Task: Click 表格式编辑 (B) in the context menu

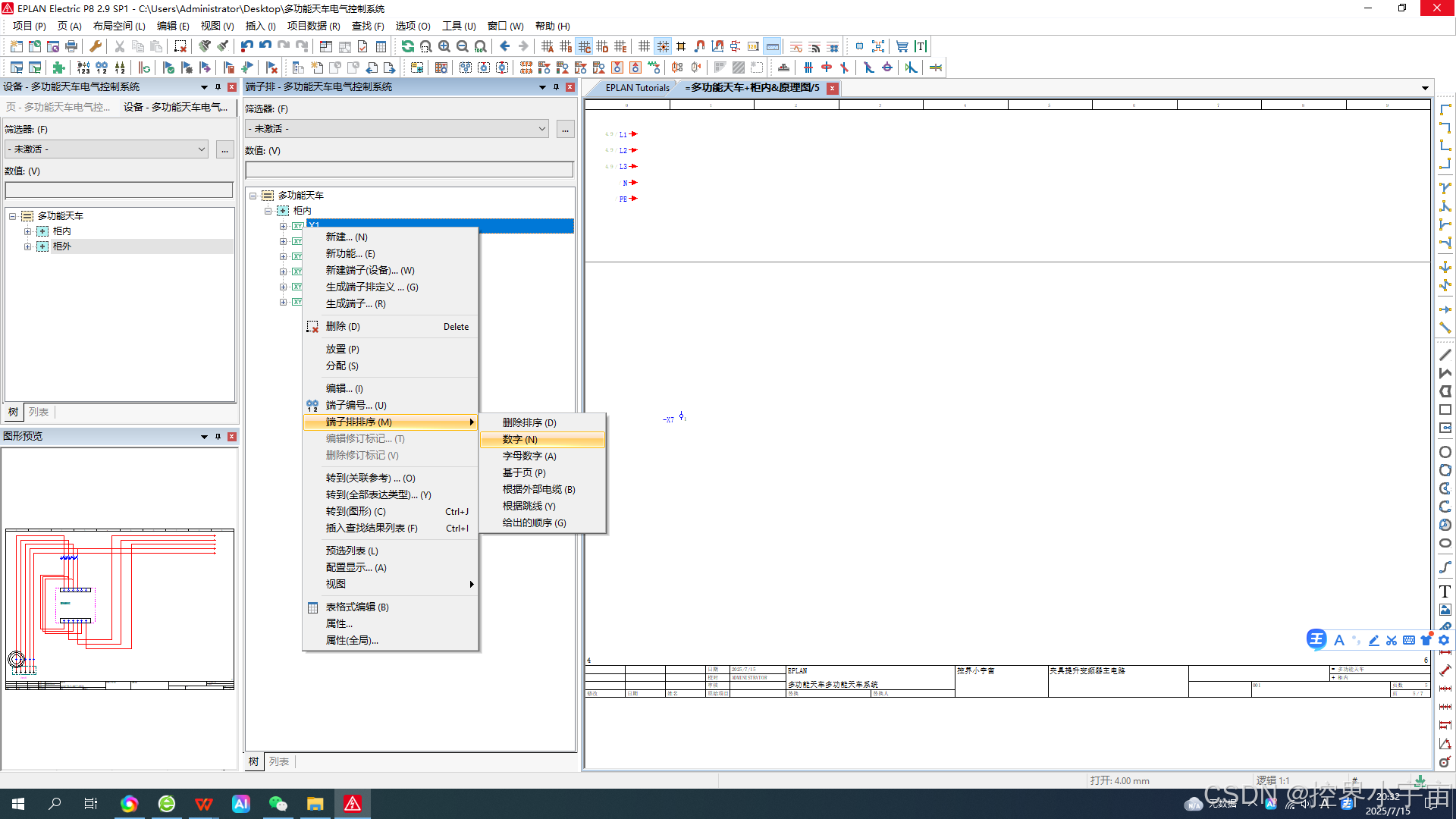Action: click(x=390, y=607)
